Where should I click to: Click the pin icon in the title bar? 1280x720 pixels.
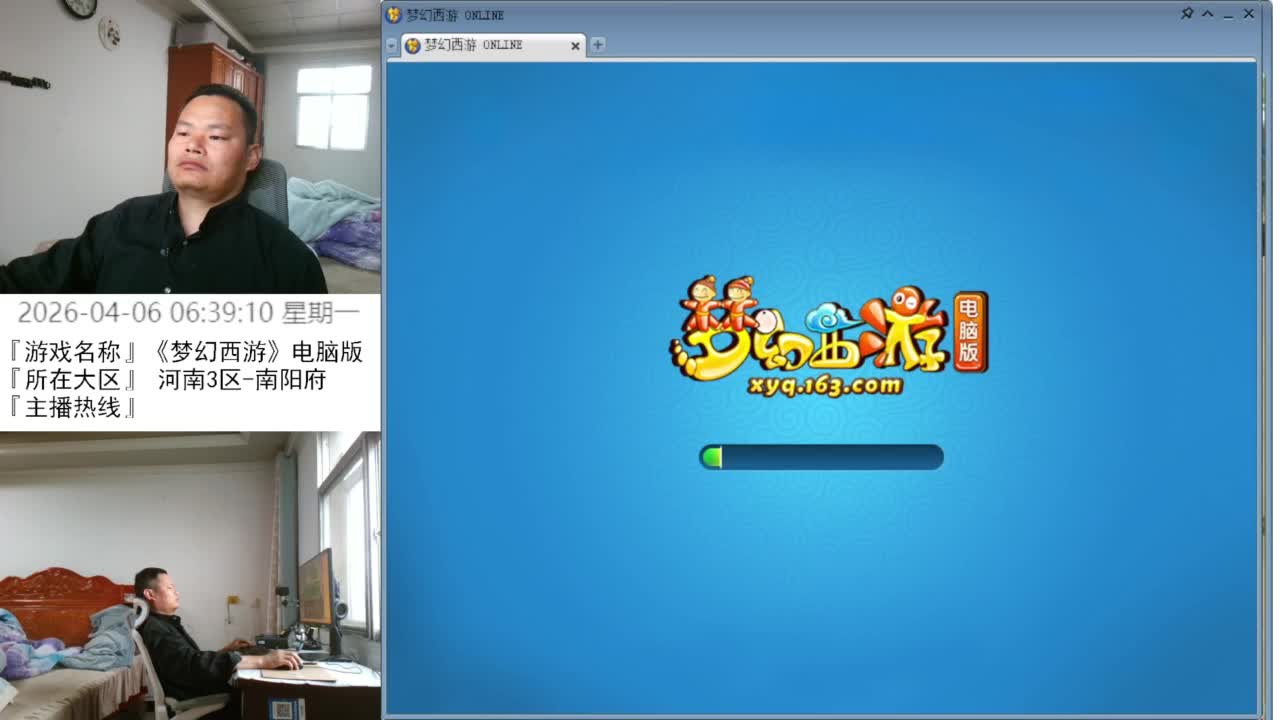[x=1187, y=14]
